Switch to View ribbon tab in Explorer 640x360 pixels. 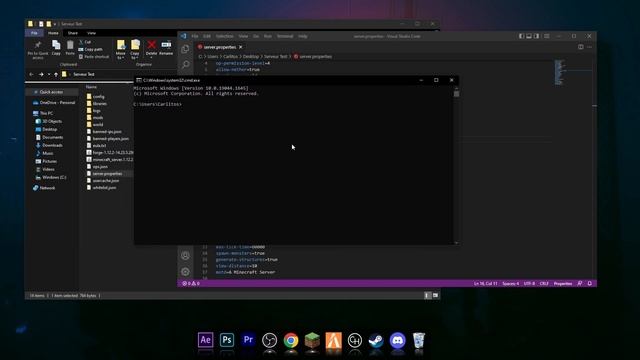coord(91,33)
